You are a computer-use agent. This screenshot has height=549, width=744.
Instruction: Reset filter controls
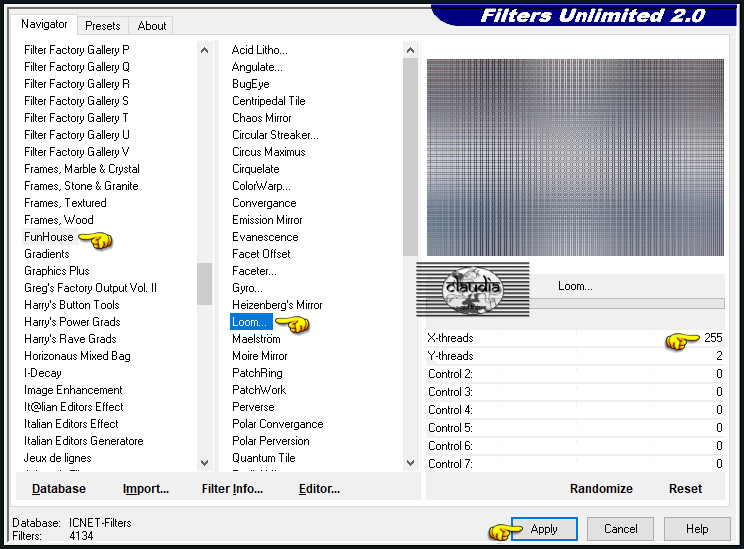(685, 489)
